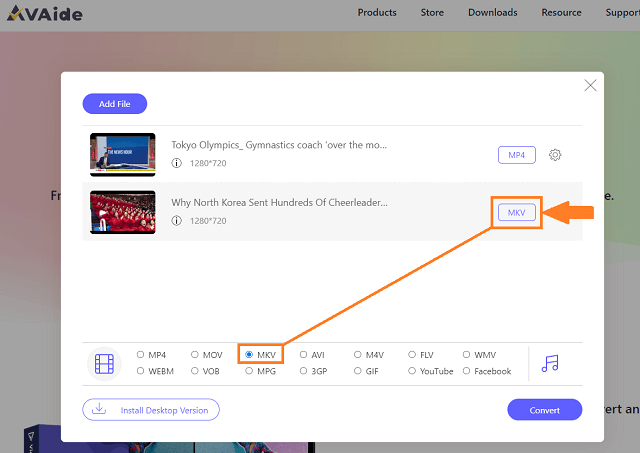Select M4V output format
The image size is (640, 453).
pos(358,354)
